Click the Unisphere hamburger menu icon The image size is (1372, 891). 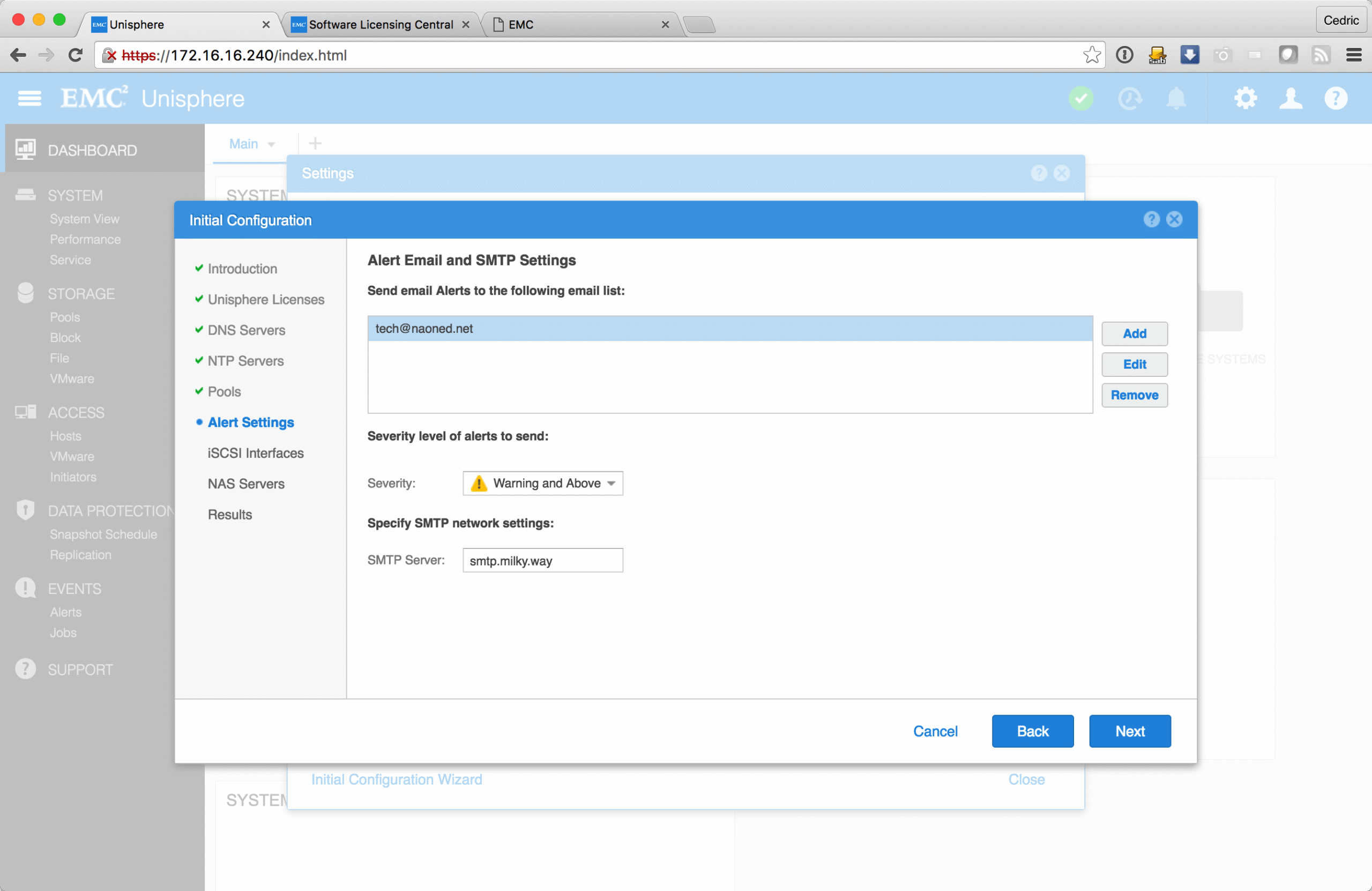[29, 99]
